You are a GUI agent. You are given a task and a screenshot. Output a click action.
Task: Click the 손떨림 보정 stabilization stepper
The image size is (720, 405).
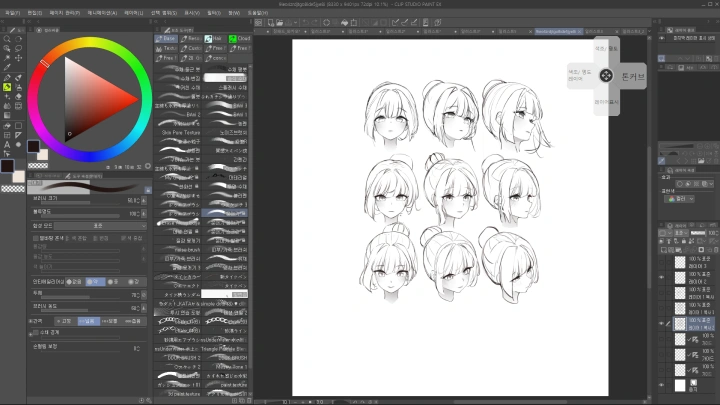tap(137, 349)
